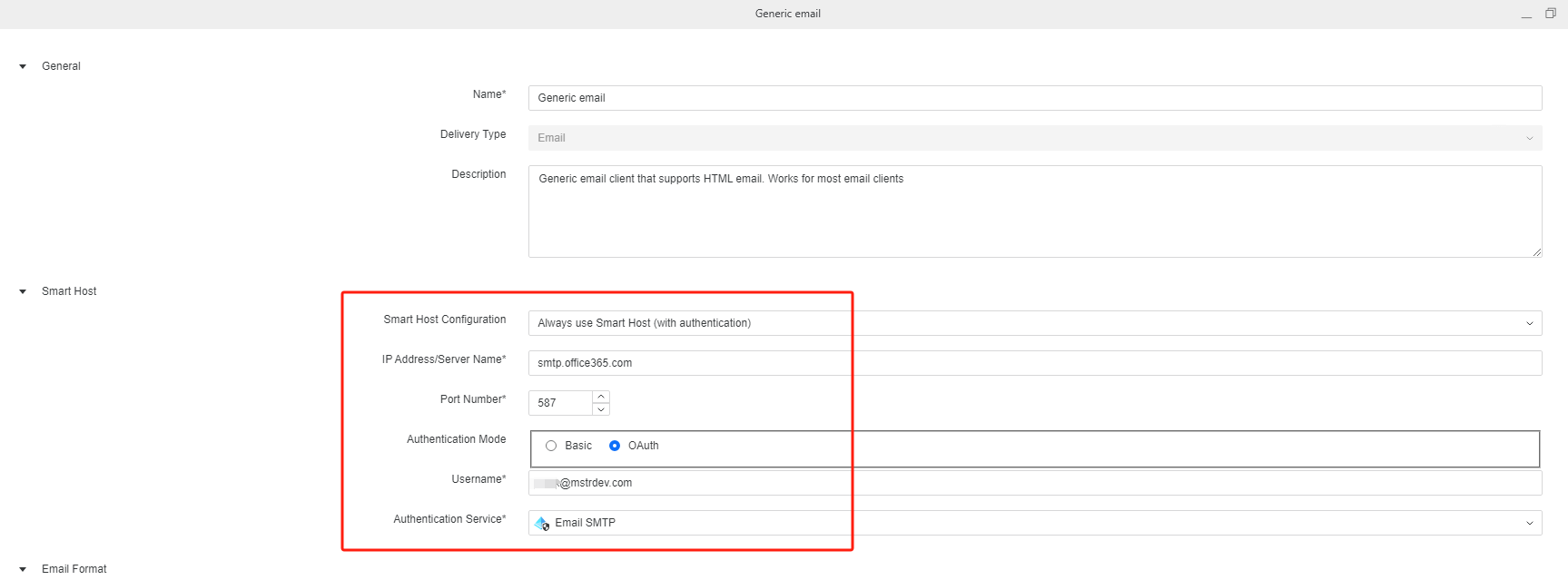Click the Email SMTP authentication service icon
The width and height of the screenshot is (1568, 580).
tap(542, 523)
